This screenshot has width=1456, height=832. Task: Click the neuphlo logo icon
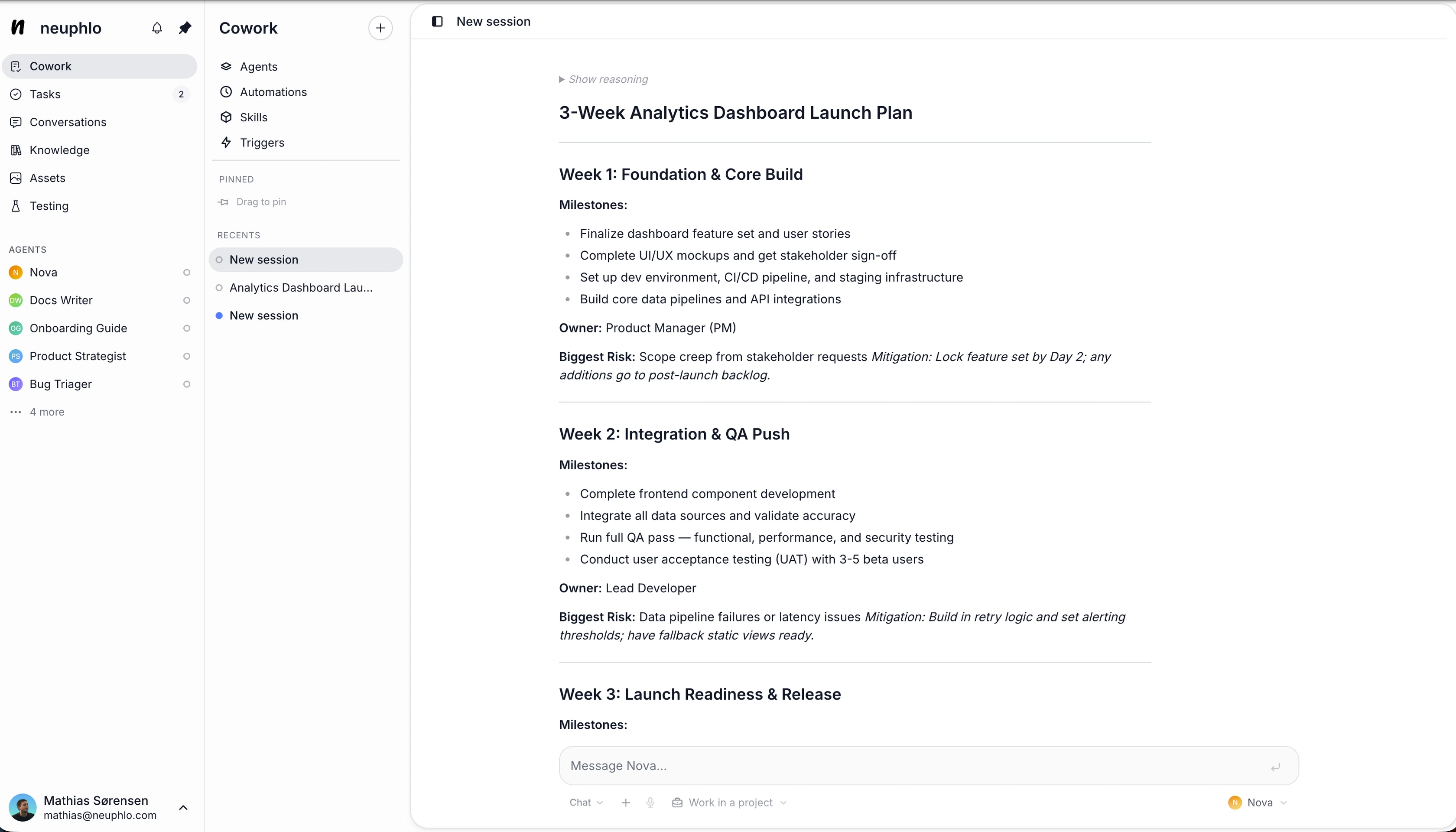[18, 27]
